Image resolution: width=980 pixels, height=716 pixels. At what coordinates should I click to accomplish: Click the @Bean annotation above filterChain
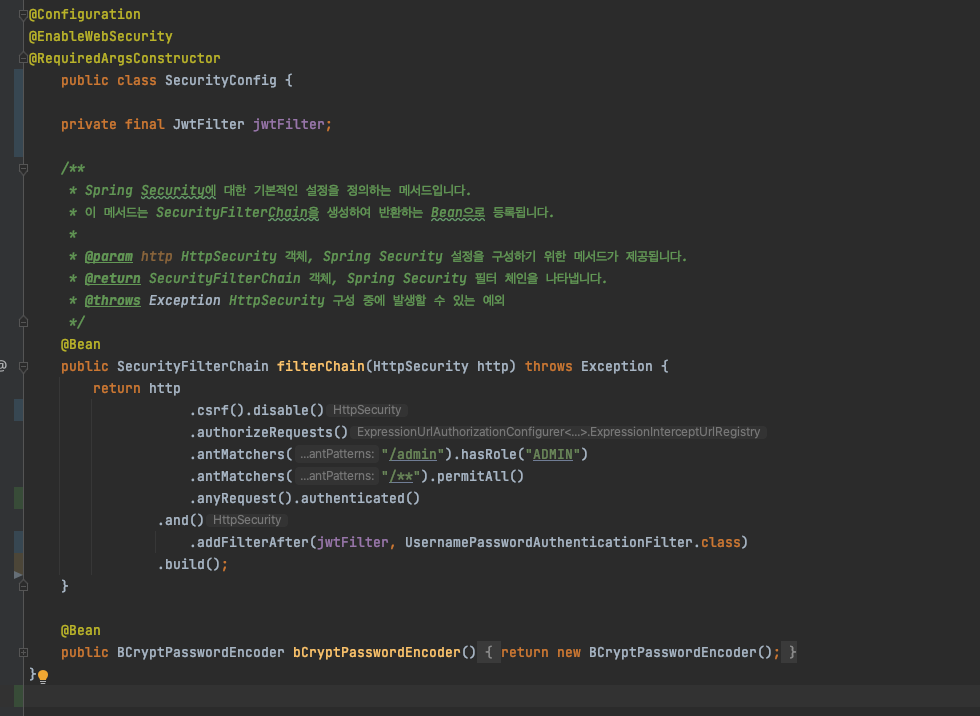pos(81,344)
